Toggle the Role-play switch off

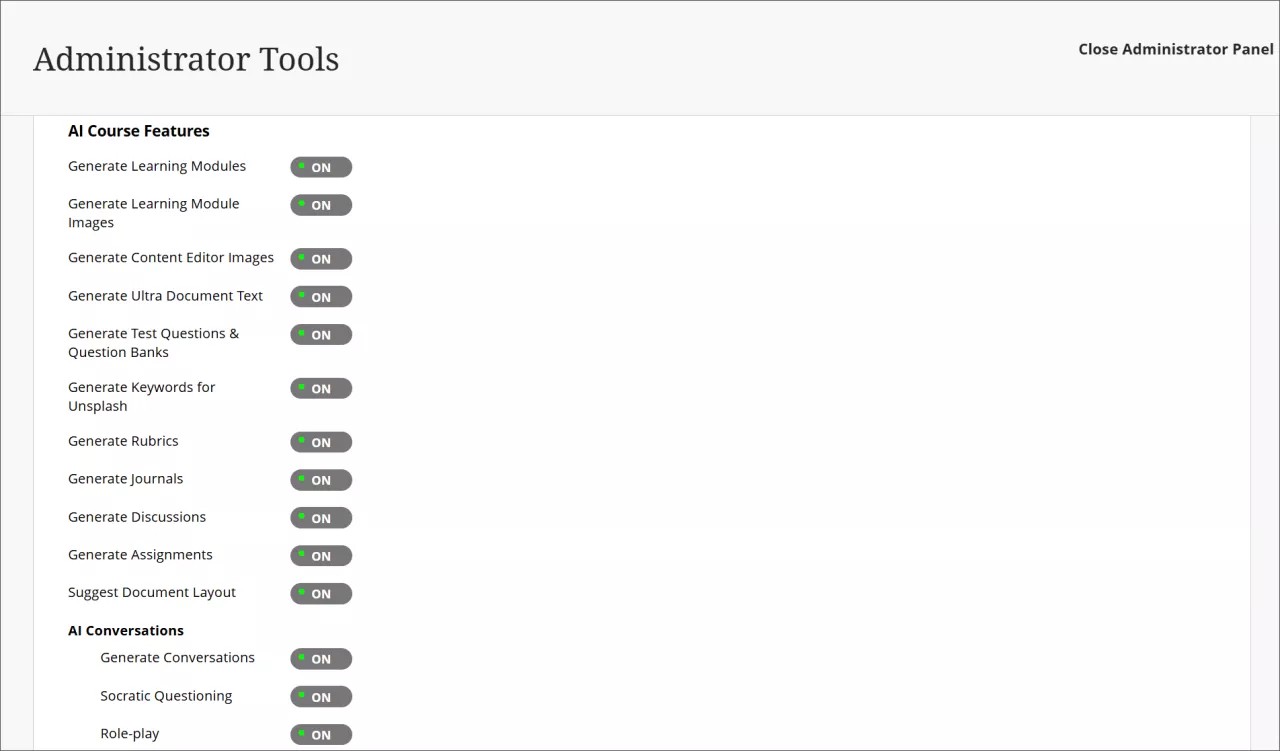tap(320, 734)
